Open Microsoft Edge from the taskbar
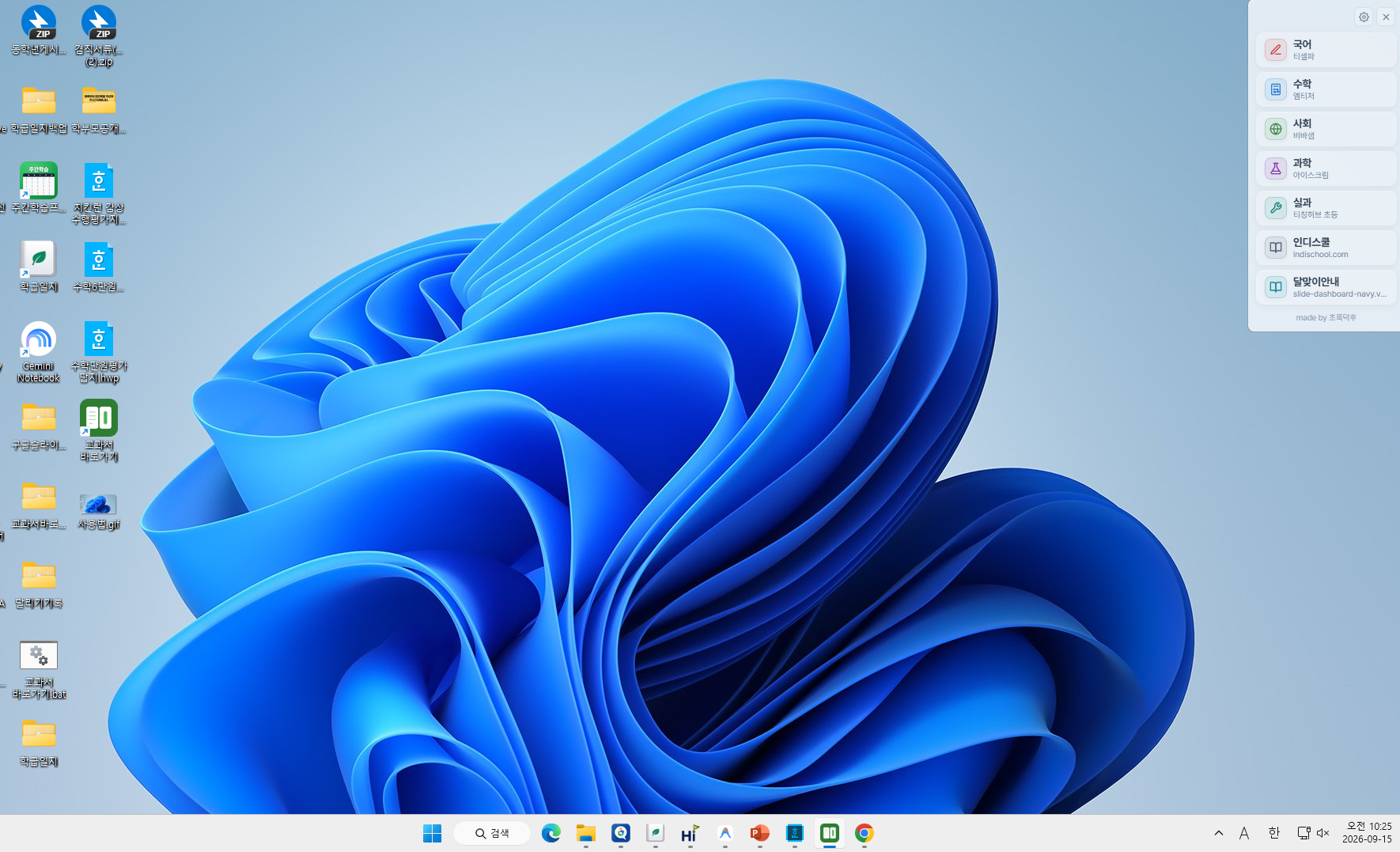Screen dimensions: 1400x852 [551, 833]
